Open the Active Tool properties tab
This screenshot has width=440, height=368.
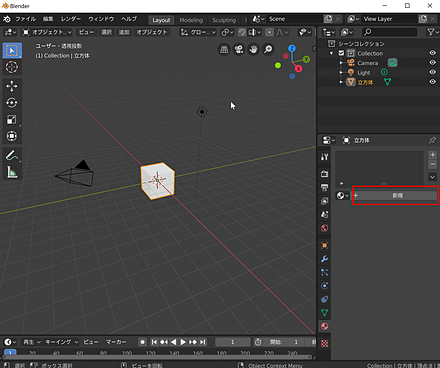tap(324, 157)
